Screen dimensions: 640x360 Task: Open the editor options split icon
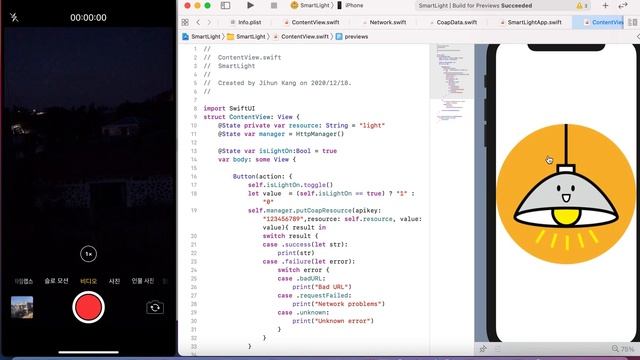tap(632, 22)
